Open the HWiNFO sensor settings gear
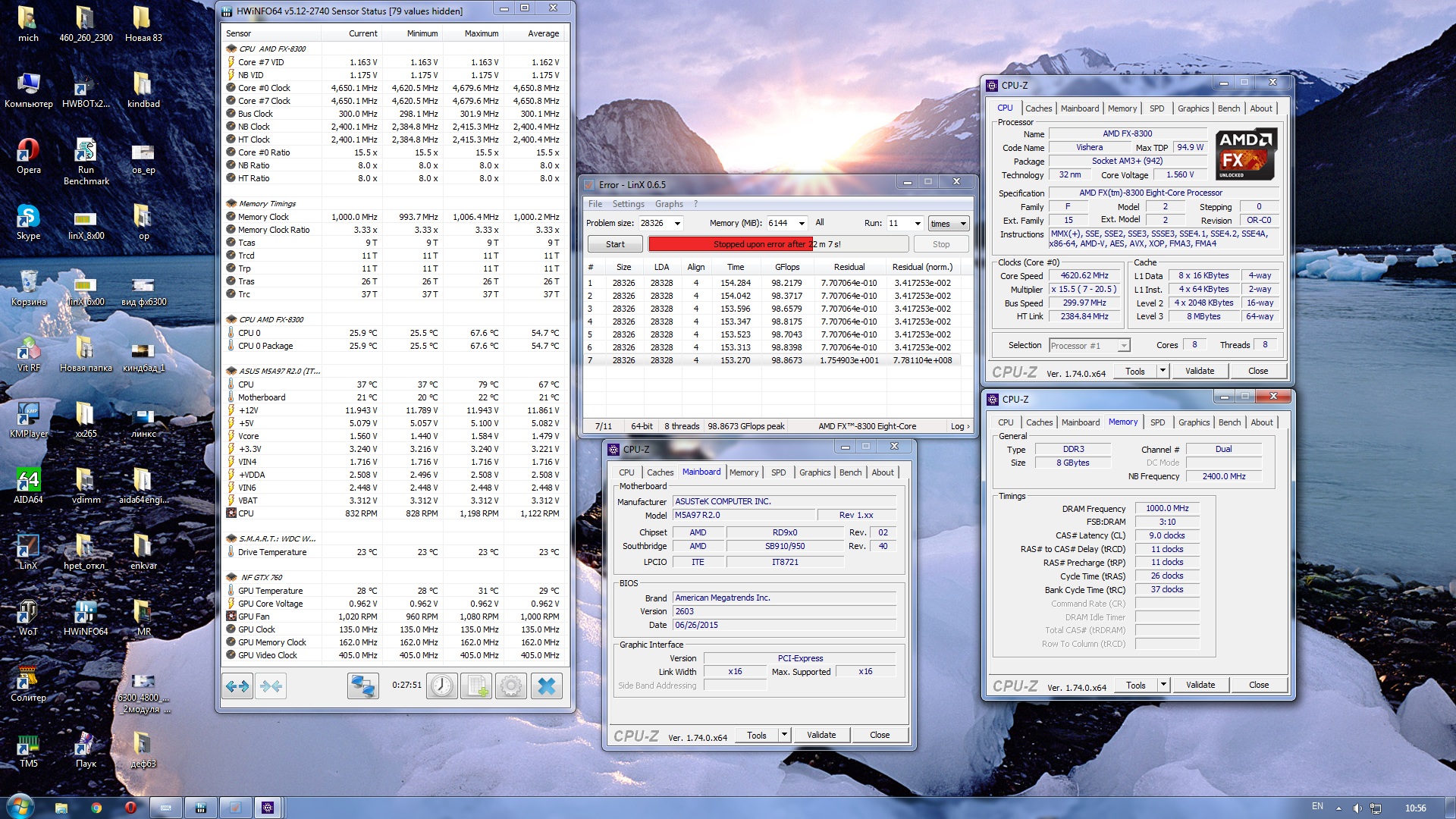The image size is (1456, 819). [x=511, y=686]
